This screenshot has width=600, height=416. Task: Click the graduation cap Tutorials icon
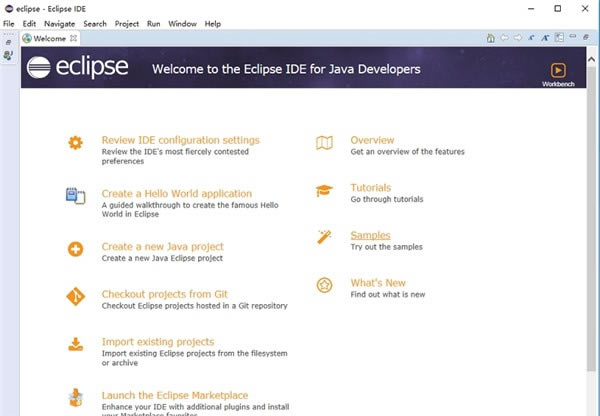[324, 190]
